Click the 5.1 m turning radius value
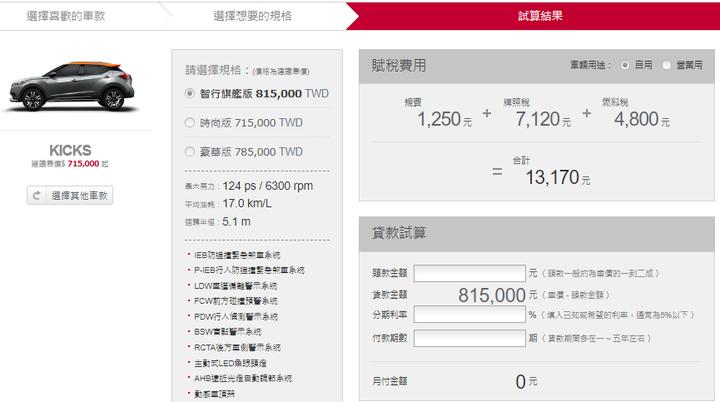 (236, 222)
